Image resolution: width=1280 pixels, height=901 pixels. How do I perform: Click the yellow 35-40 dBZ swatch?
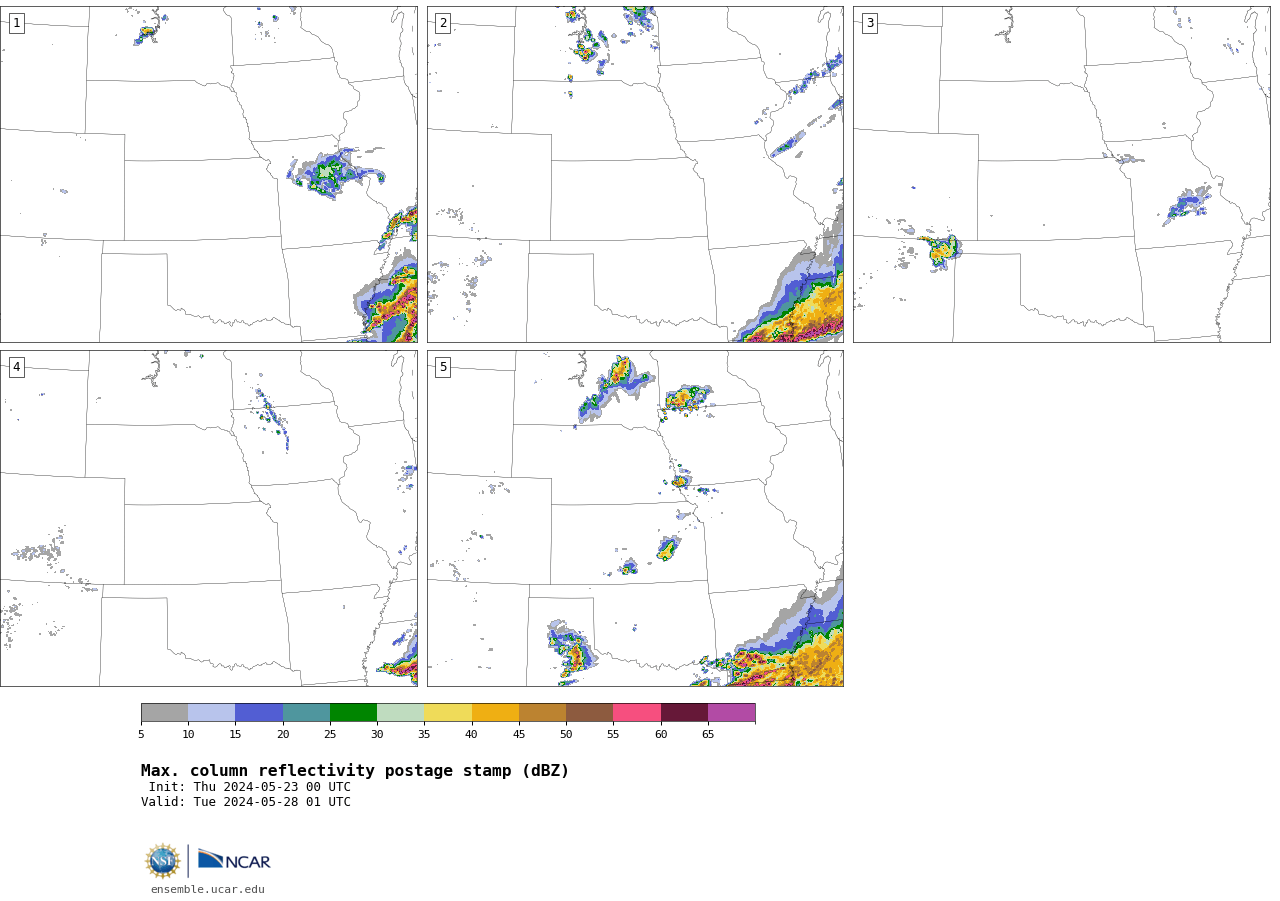pyautogui.click(x=448, y=713)
